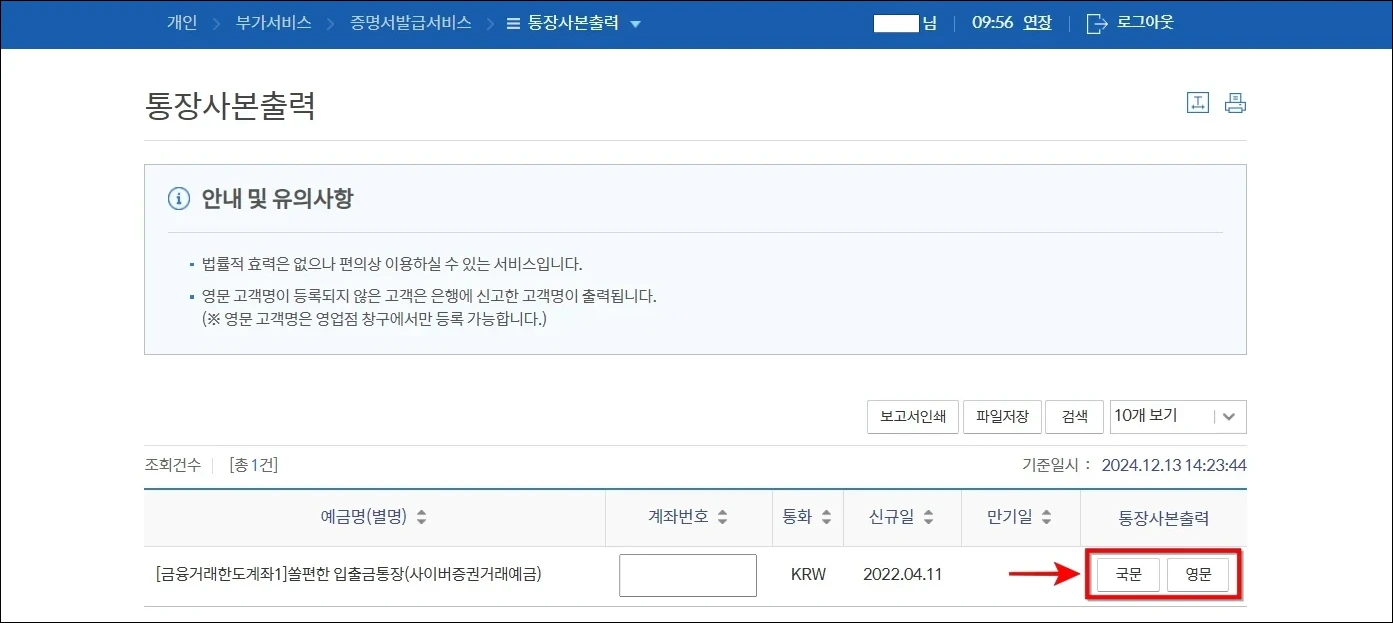1393x623 pixels.
Task: Click the 파일저장 button to save file
Action: (x=1002, y=417)
